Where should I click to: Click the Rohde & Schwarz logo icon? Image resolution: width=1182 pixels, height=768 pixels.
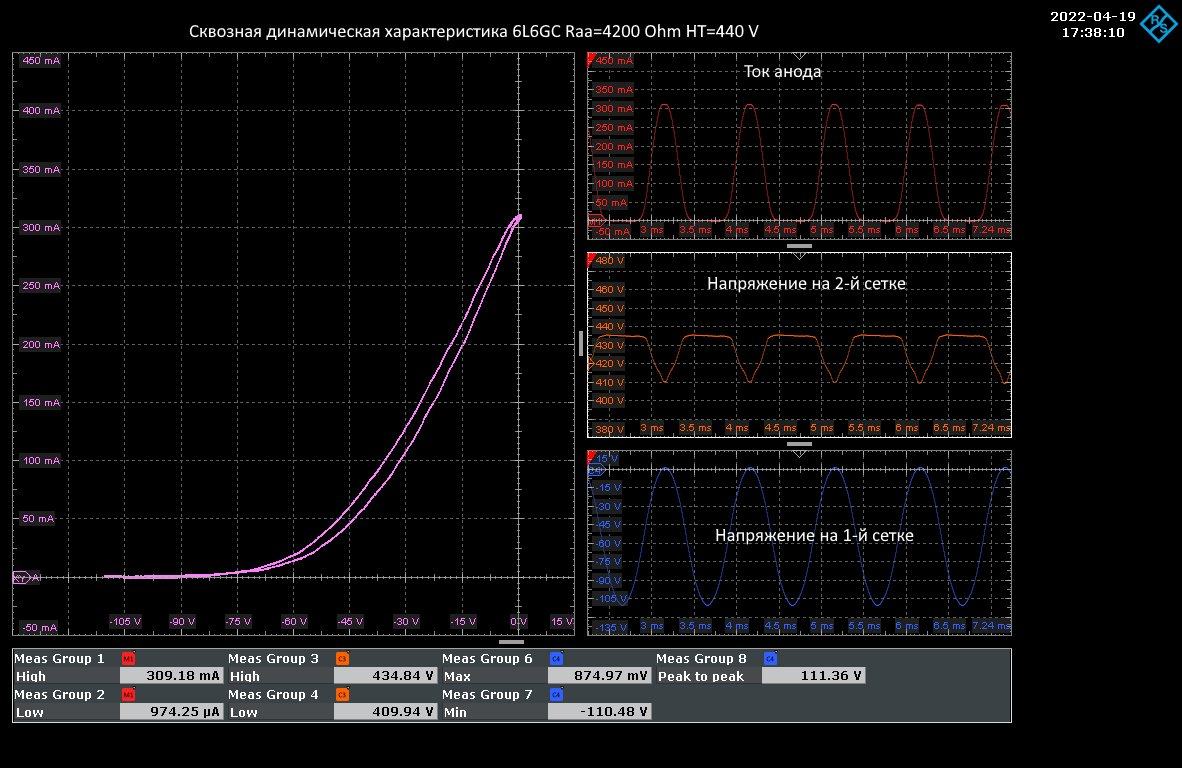coord(1159,24)
